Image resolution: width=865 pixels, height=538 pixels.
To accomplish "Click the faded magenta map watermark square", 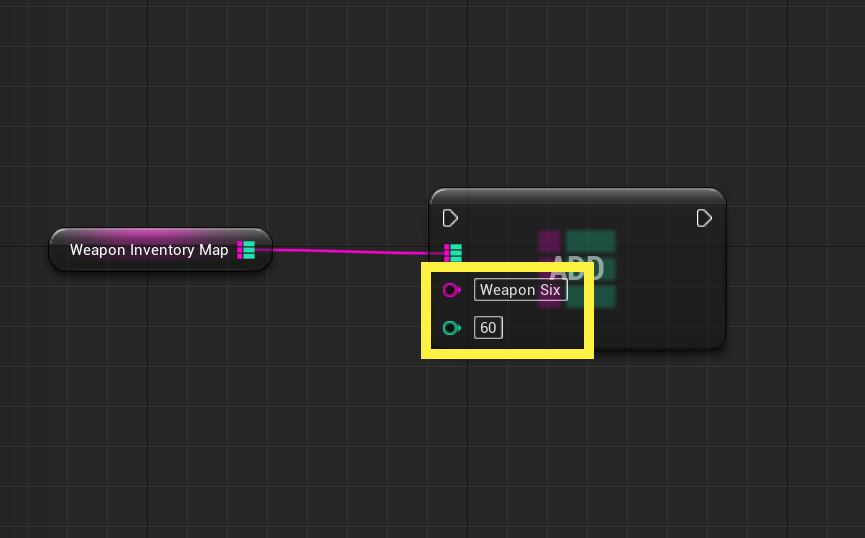I will tap(549, 241).
